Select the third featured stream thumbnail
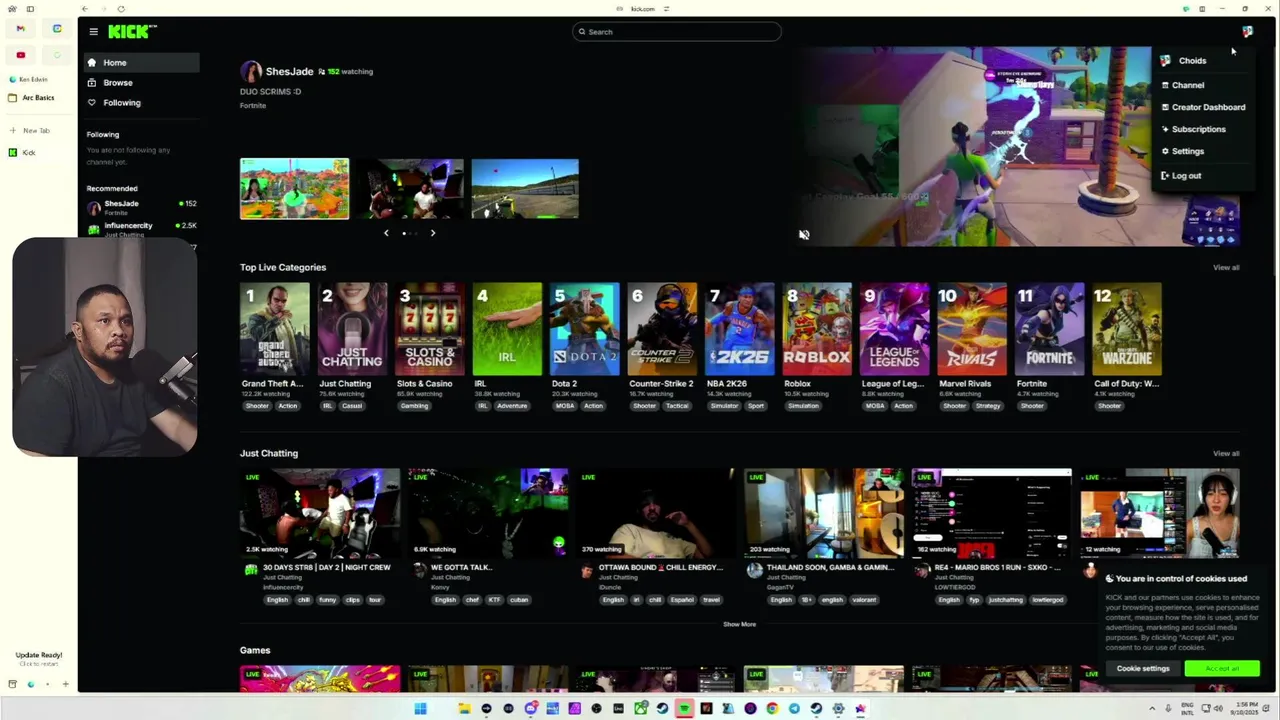 tap(525, 188)
